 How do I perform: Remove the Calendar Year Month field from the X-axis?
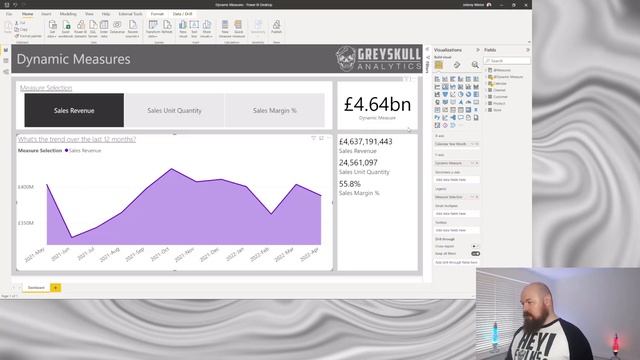(477, 144)
